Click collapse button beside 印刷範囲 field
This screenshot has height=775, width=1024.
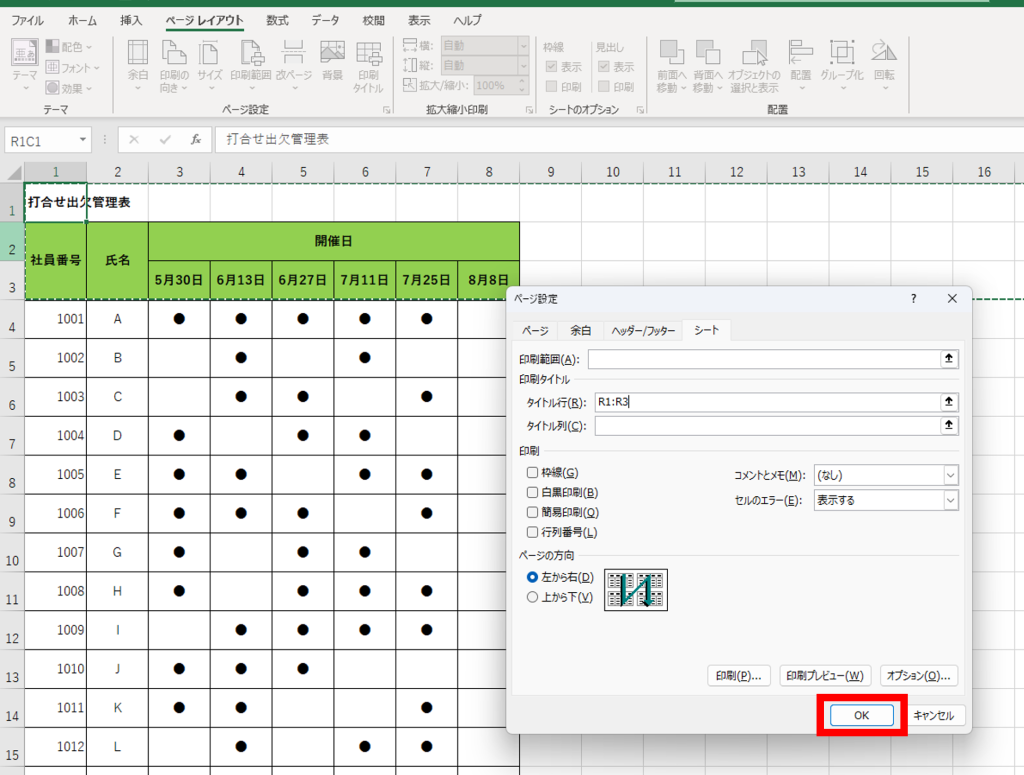click(949, 358)
